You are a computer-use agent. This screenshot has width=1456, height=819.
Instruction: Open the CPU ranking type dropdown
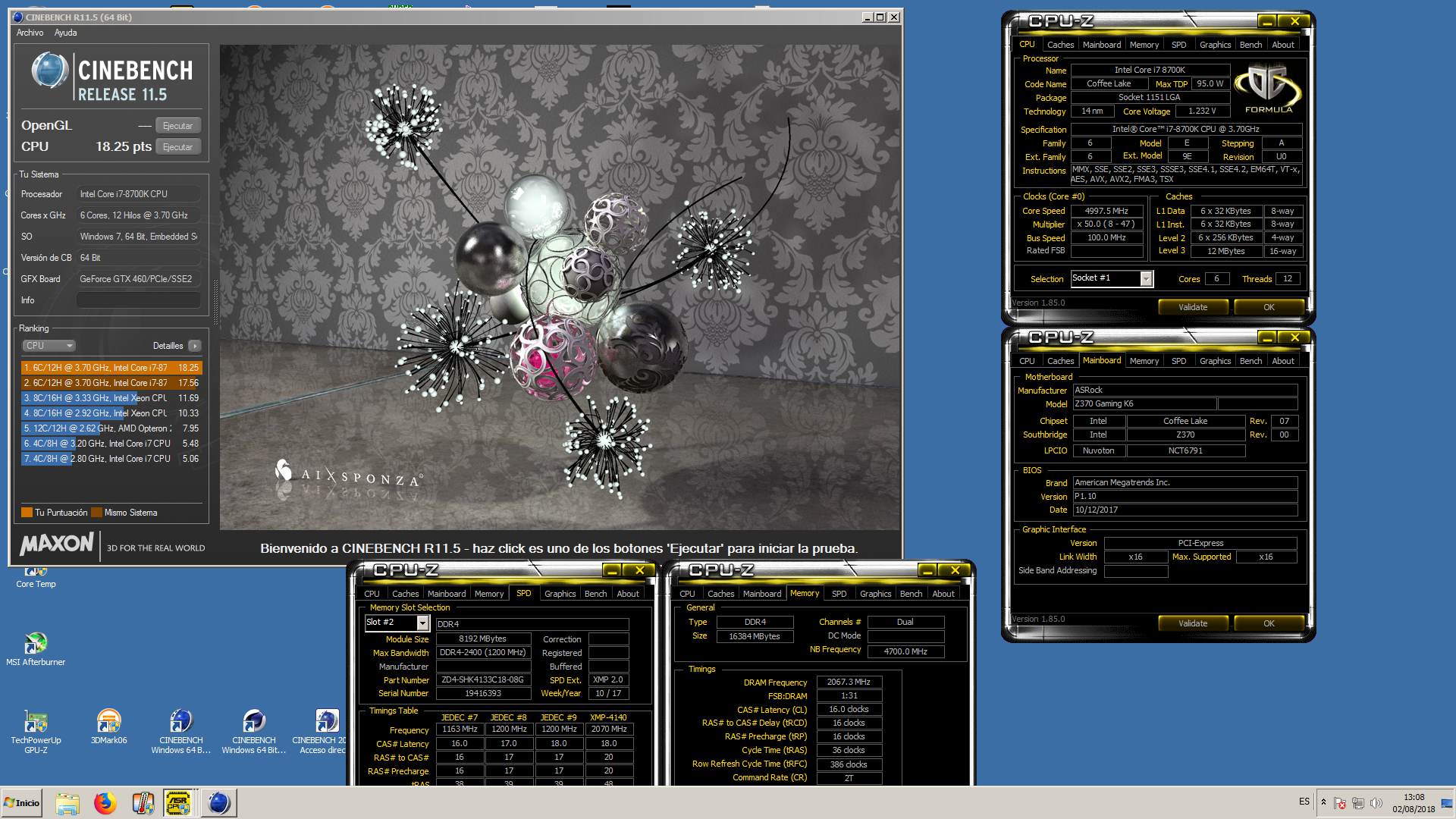pyautogui.click(x=49, y=346)
